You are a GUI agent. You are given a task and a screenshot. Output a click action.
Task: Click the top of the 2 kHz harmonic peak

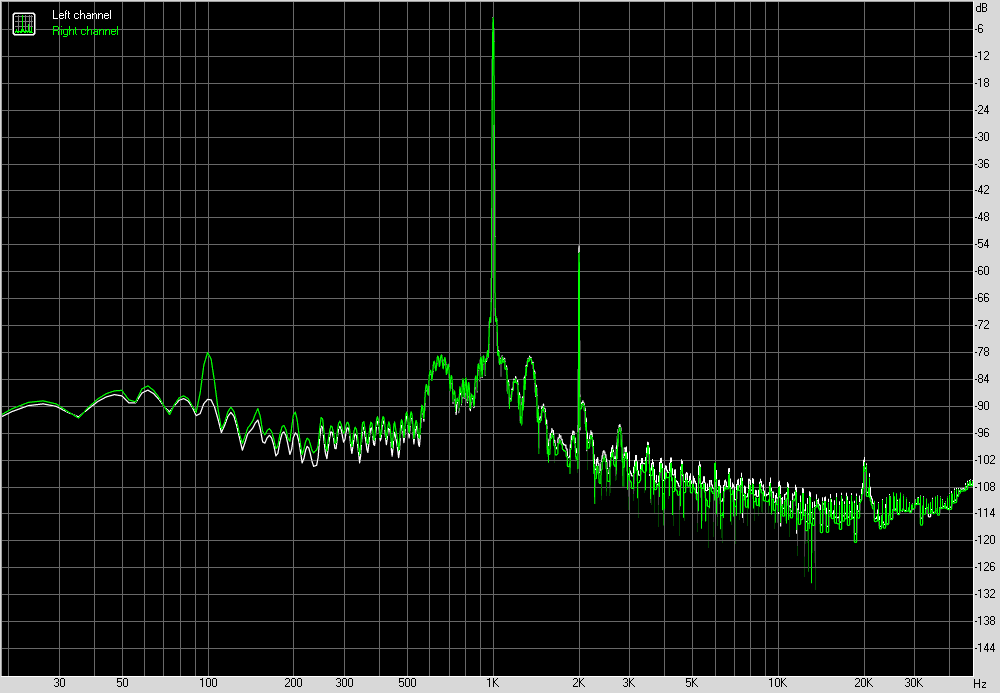[579, 246]
